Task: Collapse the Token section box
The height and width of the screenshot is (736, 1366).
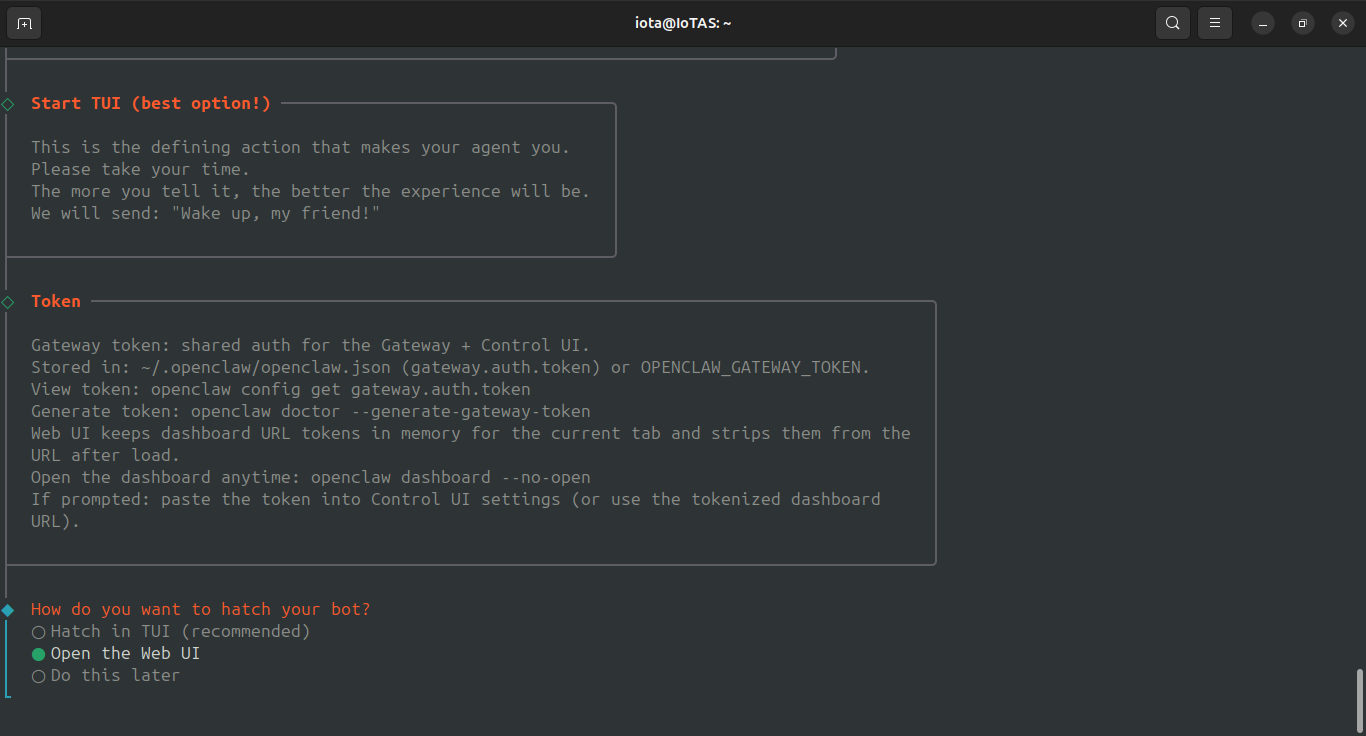Action: point(56,301)
